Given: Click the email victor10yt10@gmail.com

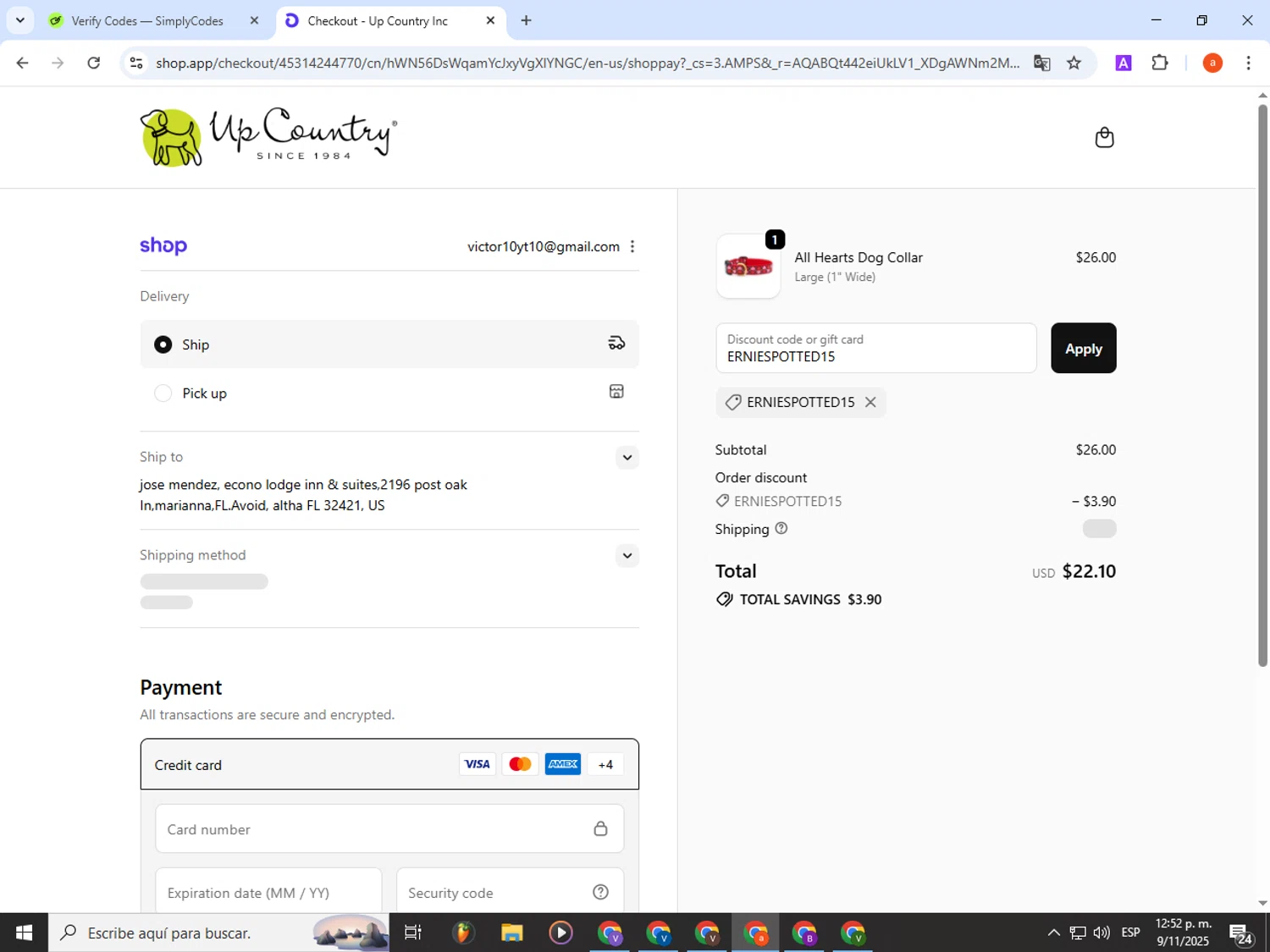Looking at the screenshot, I should [544, 246].
